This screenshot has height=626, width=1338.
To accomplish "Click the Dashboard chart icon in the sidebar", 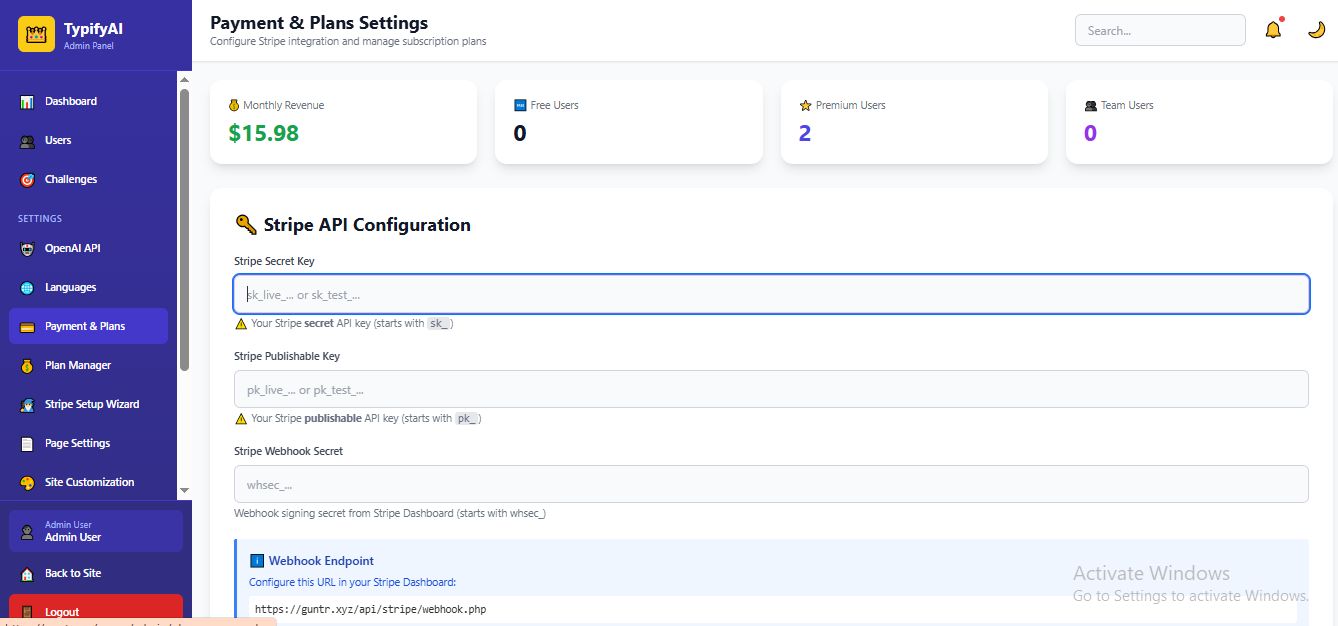I will 27,101.
